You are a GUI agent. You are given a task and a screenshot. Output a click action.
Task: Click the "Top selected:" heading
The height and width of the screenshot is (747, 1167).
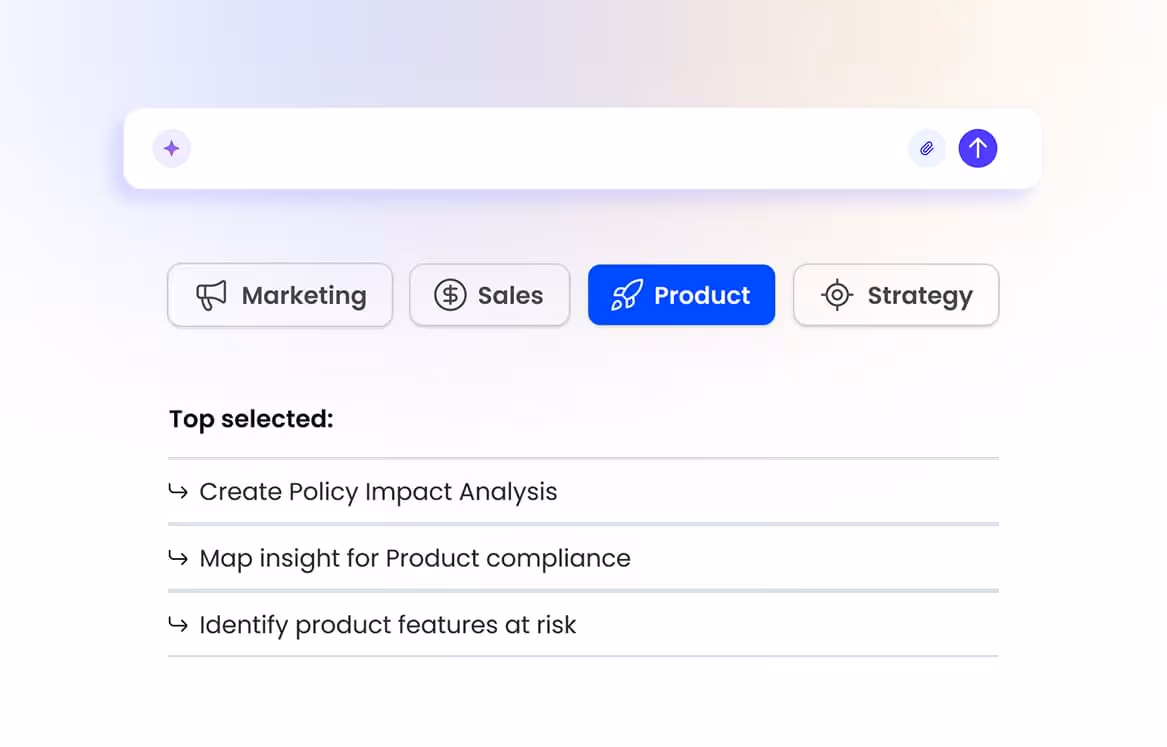pyautogui.click(x=251, y=419)
